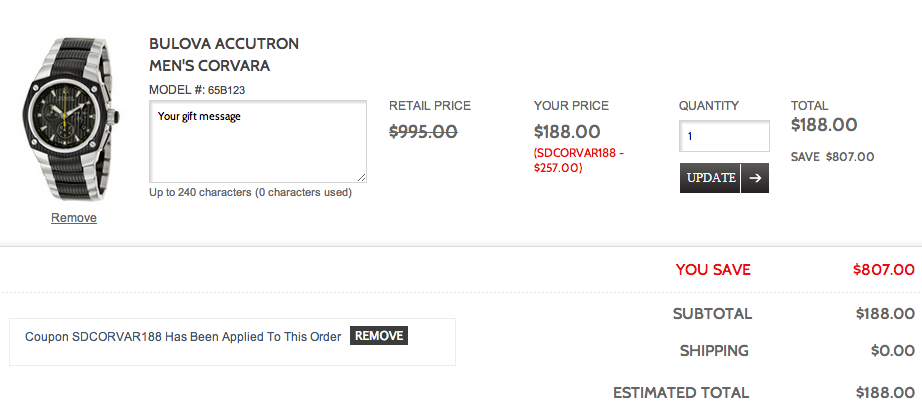Viewport: 922px width, 410px height.
Task: Click the red YOU SAVE label
Action: (712, 269)
